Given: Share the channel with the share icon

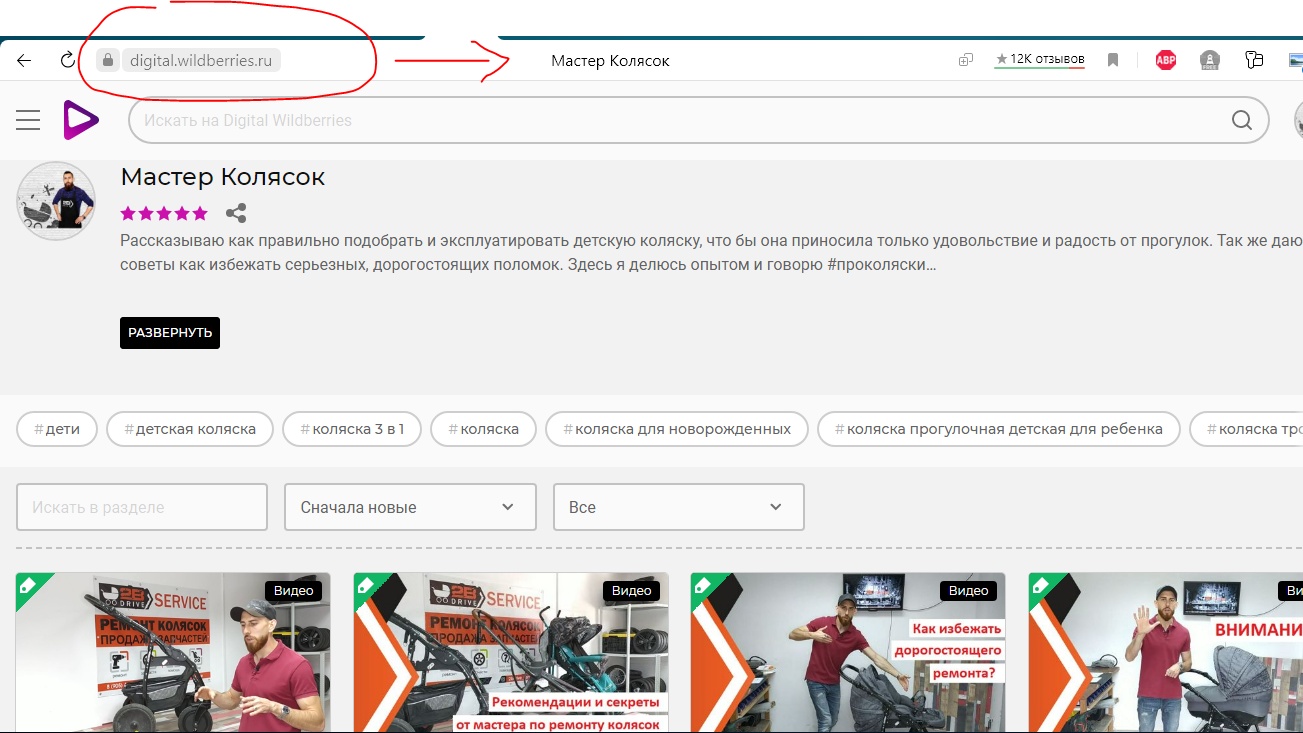Looking at the screenshot, I should (236, 213).
